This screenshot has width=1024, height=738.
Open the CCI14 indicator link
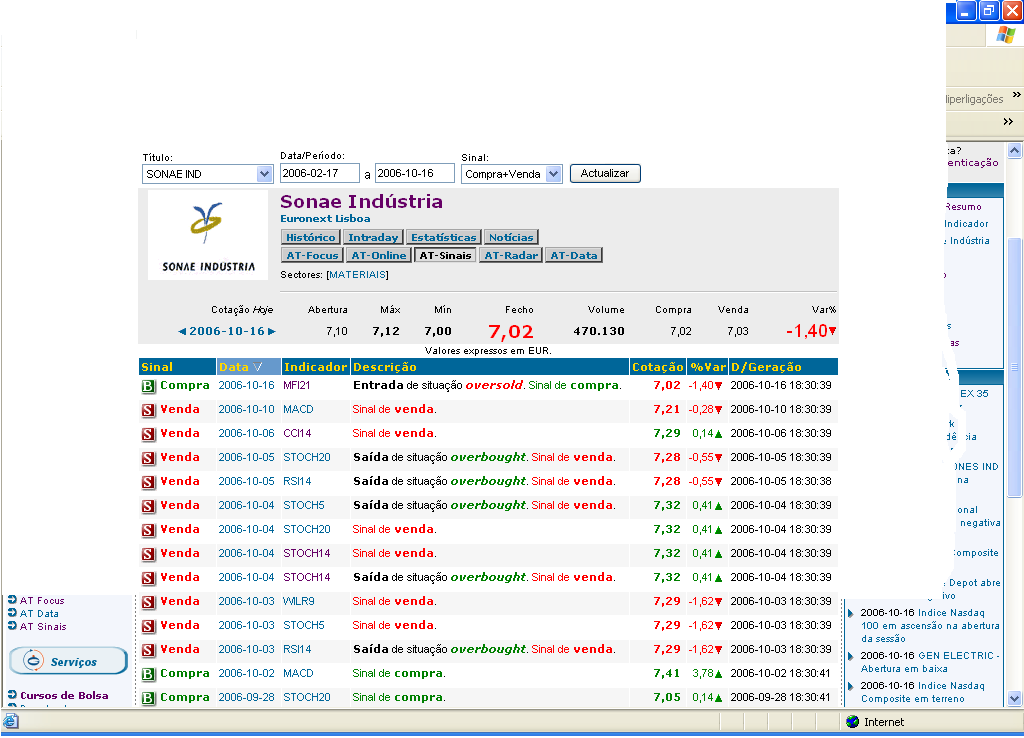(297, 434)
